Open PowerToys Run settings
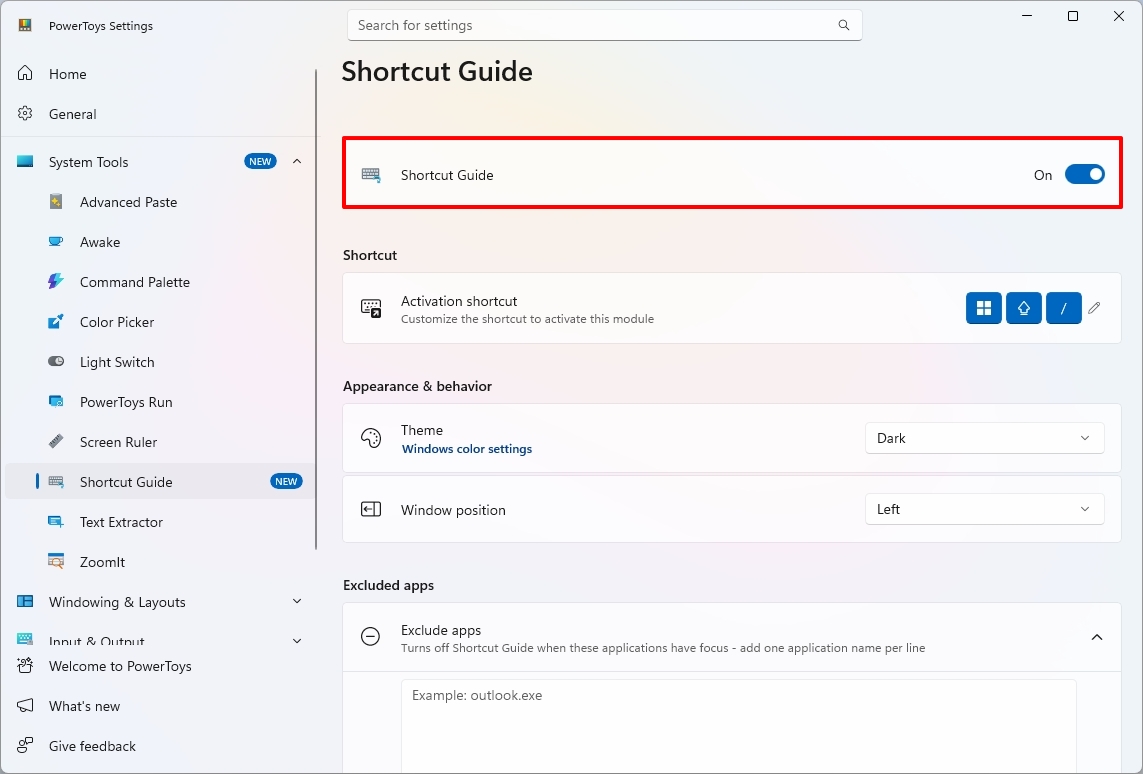Image resolution: width=1143 pixels, height=774 pixels. tap(126, 402)
